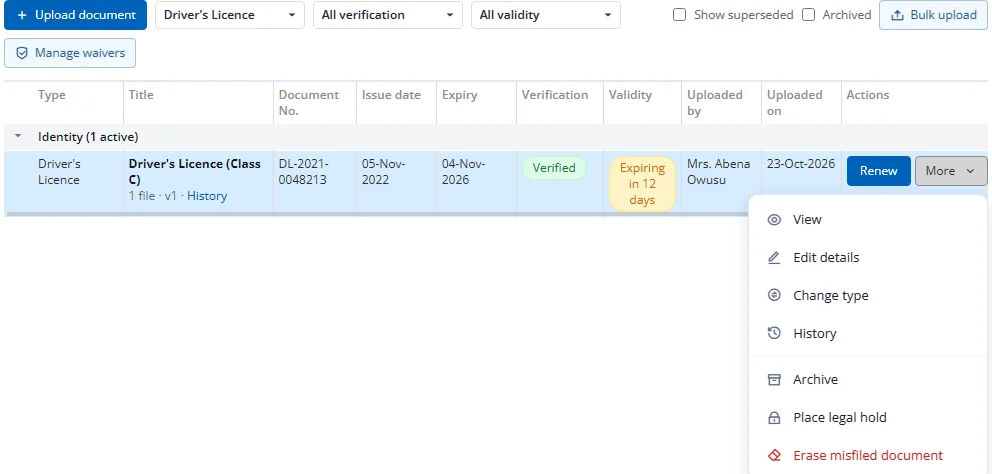This screenshot has width=992, height=474.
Task: Click the Upload document button
Action: [x=75, y=15]
